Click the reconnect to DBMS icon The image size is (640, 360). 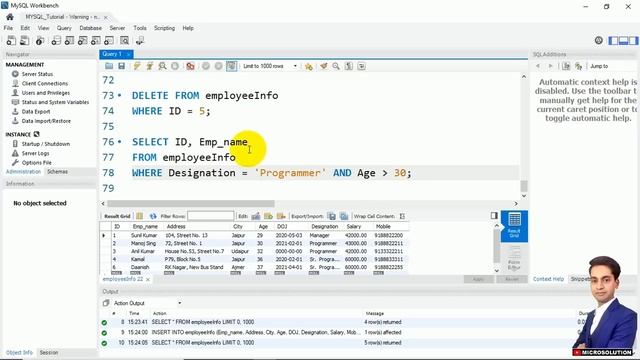click(140, 40)
